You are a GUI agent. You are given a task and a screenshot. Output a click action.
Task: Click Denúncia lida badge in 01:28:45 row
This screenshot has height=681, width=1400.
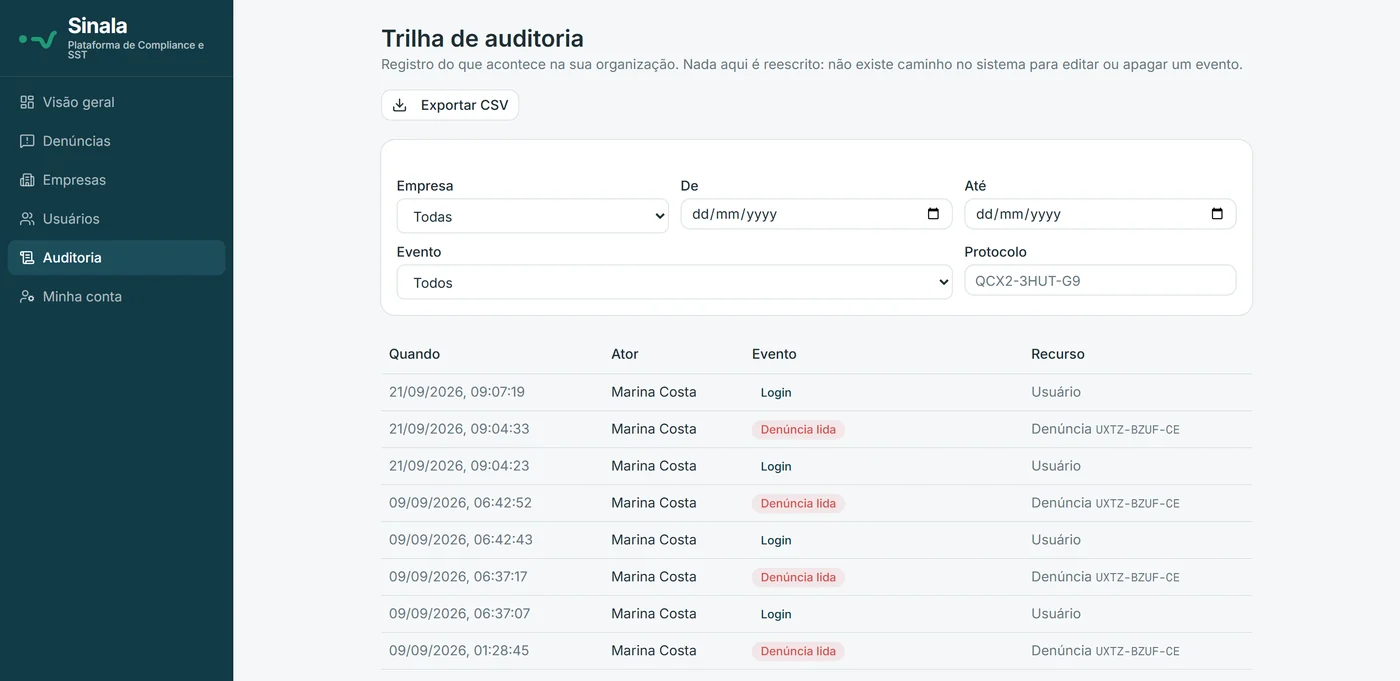798,652
